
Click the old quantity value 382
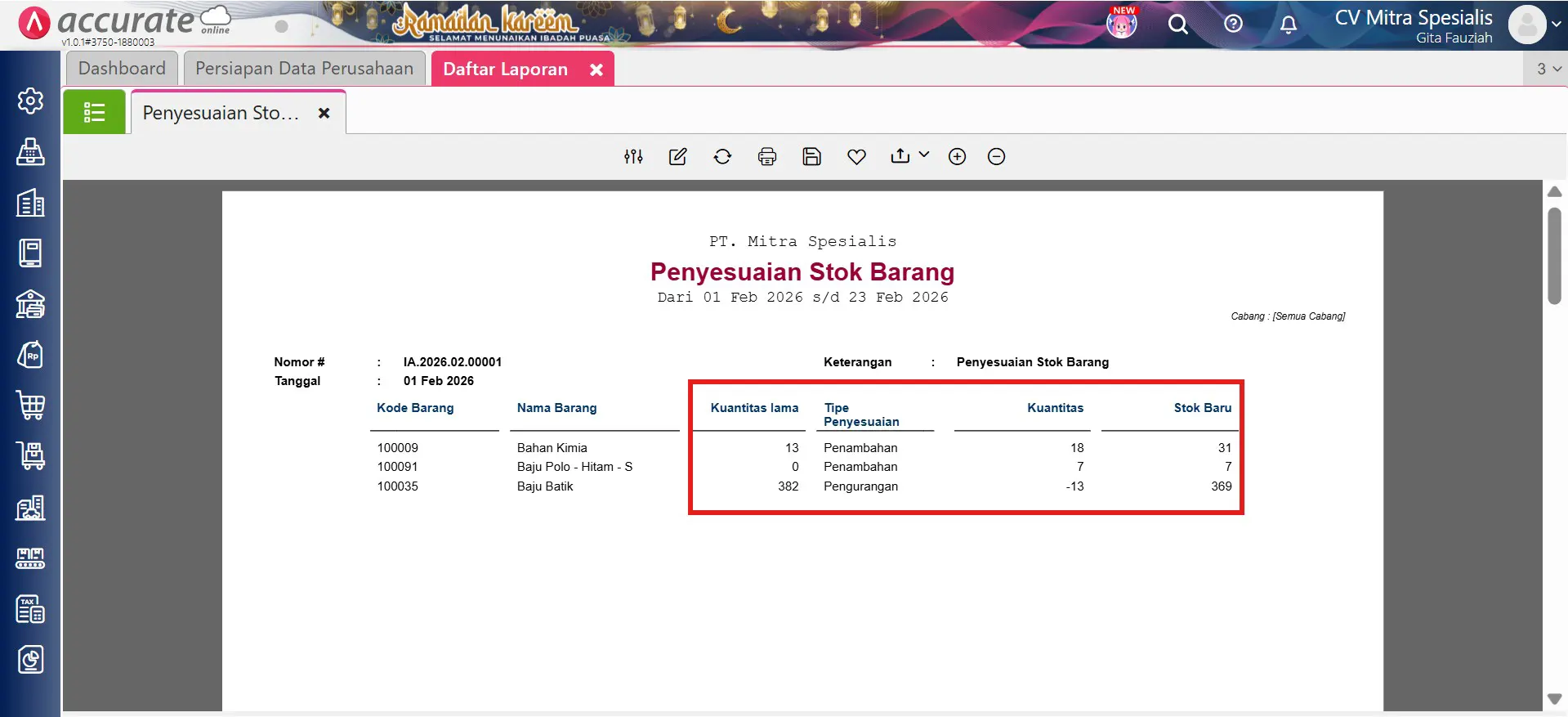coord(788,486)
